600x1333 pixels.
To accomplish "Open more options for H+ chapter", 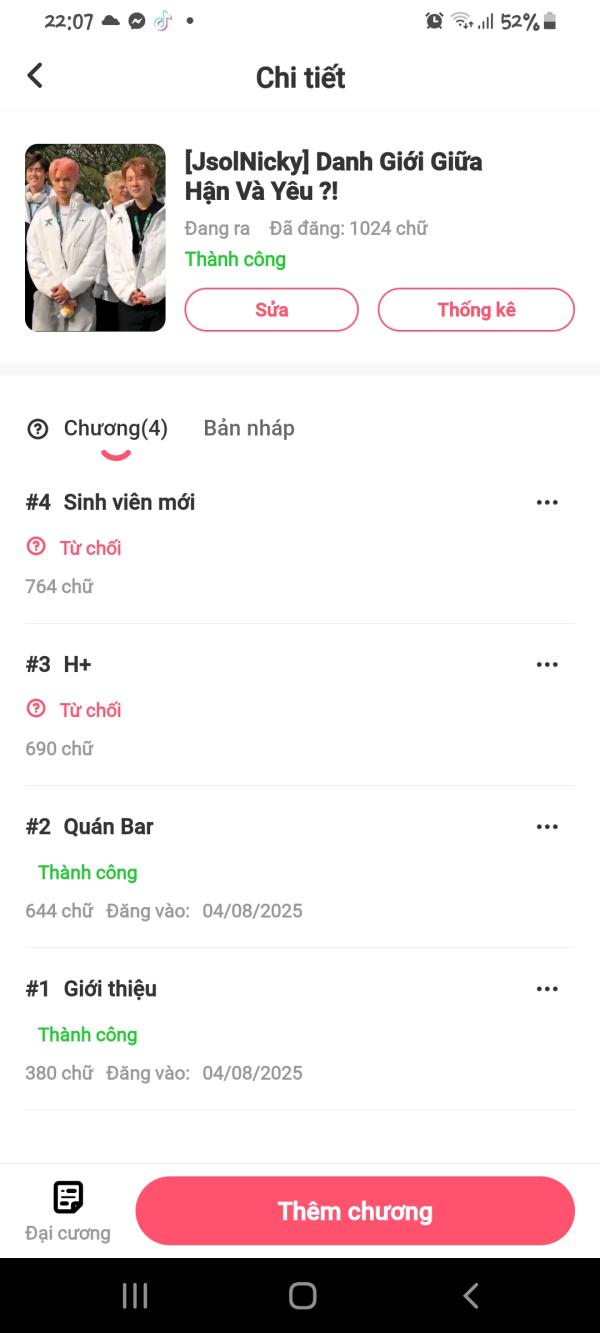I will (547, 664).
